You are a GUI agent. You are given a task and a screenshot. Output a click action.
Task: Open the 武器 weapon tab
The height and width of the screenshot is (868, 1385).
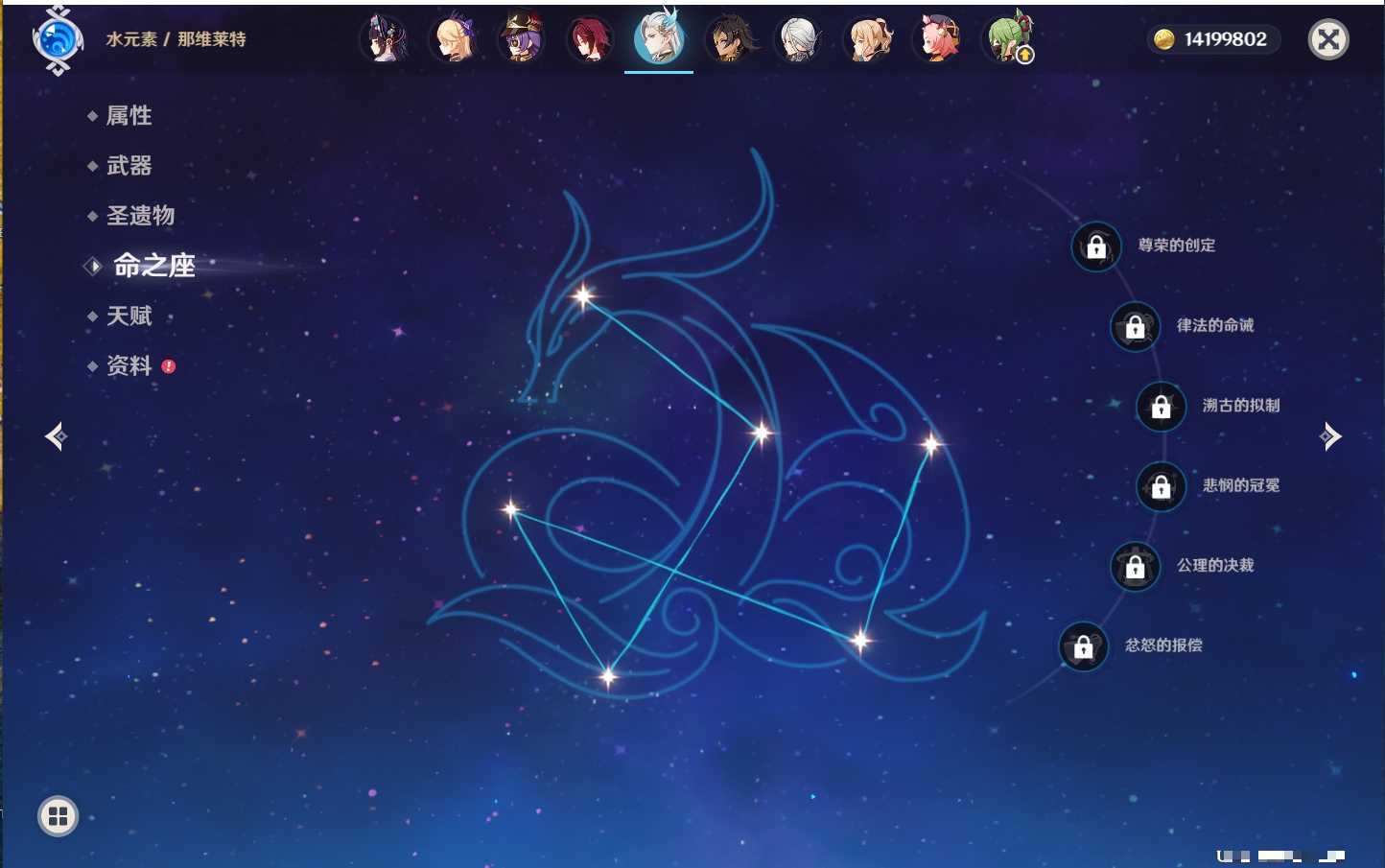tap(129, 166)
